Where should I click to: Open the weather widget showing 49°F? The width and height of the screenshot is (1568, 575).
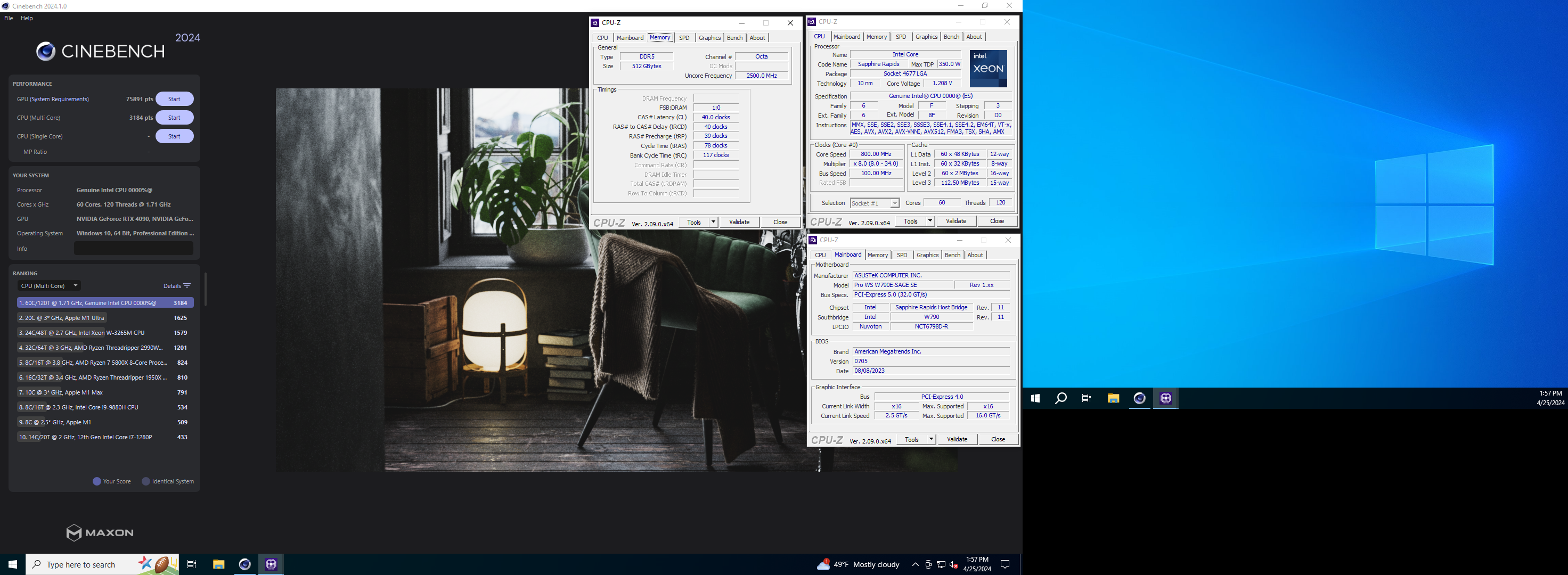coord(858,565)
